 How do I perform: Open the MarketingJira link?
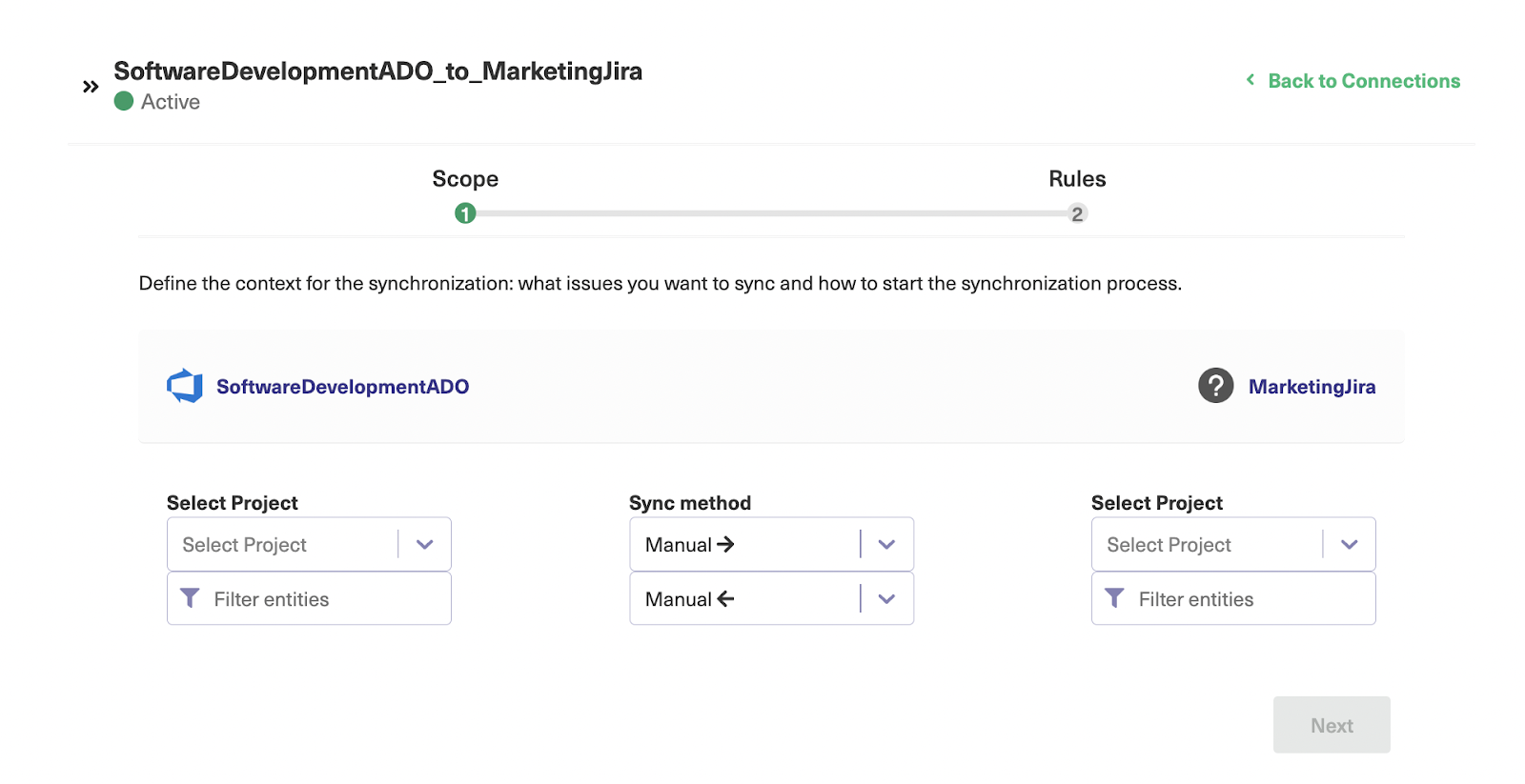pyautogui.click(x=1311, y=387)
